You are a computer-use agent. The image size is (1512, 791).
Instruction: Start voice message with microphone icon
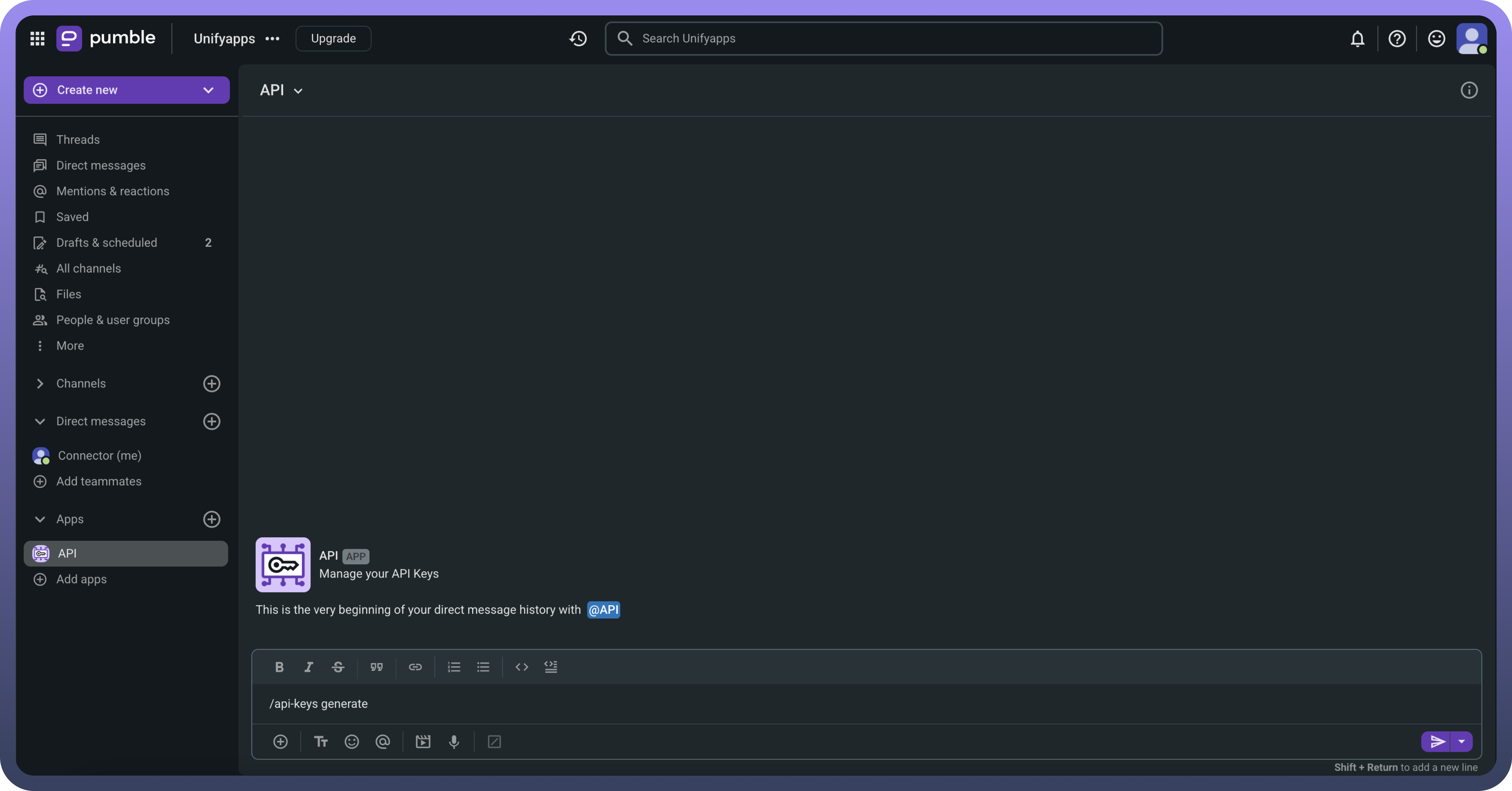pos(454,742)
